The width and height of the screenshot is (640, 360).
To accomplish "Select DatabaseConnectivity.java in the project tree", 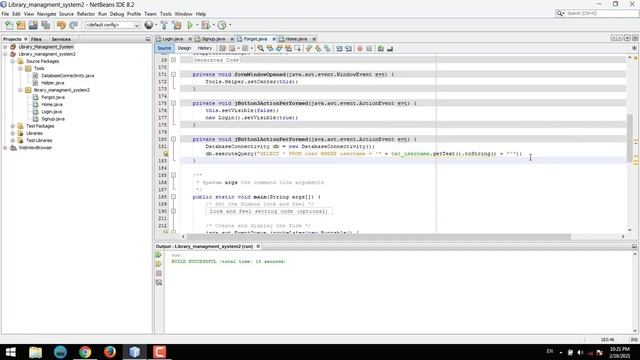I will 68,76.
